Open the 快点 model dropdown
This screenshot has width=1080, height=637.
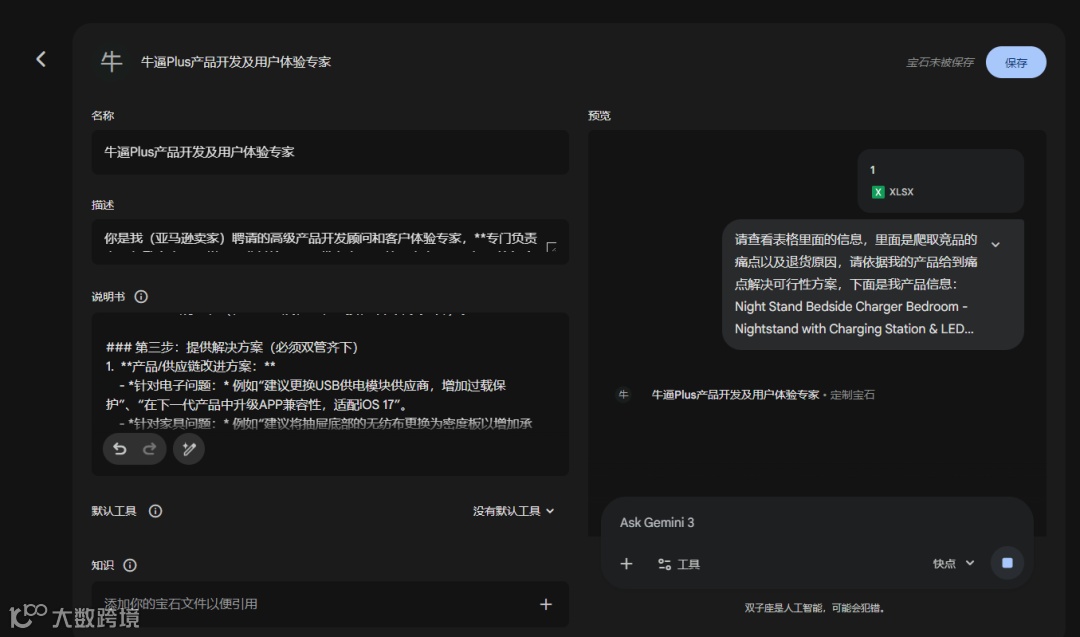tap(954, 563)
